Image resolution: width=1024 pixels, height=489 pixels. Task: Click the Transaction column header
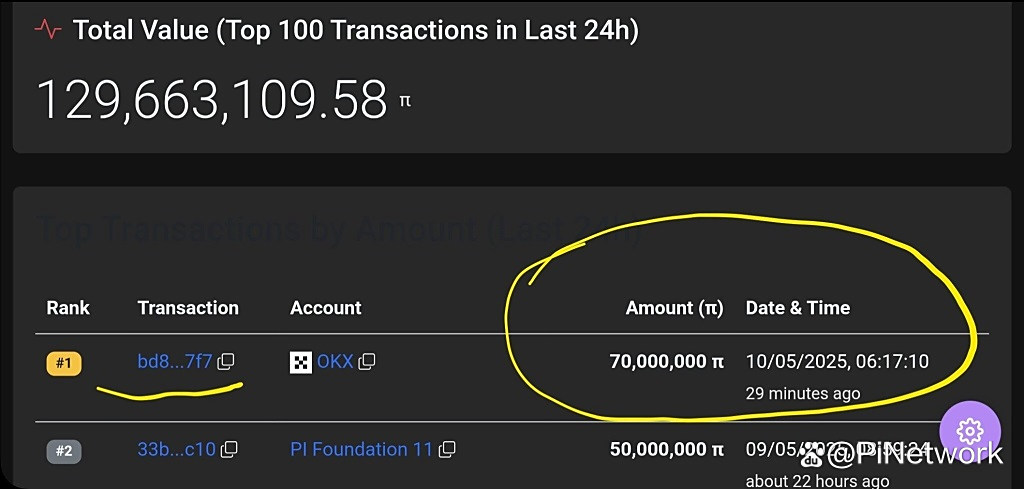click(188, 308)
